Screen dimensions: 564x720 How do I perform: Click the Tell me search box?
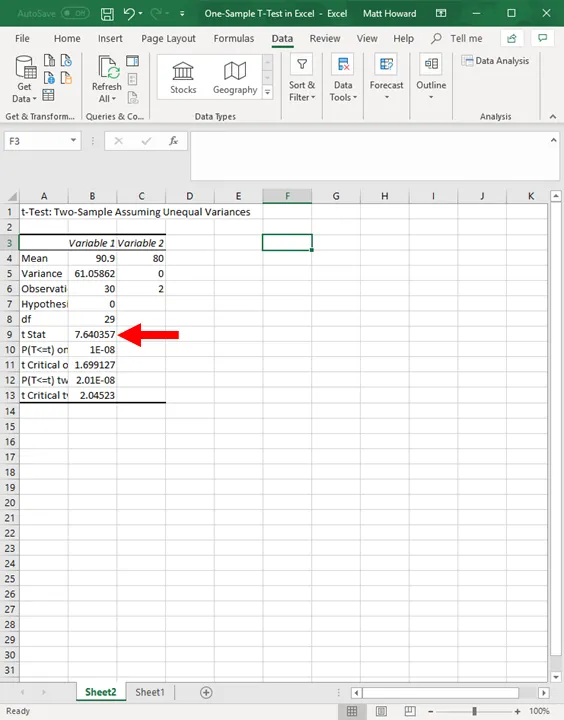coord(457,39)
